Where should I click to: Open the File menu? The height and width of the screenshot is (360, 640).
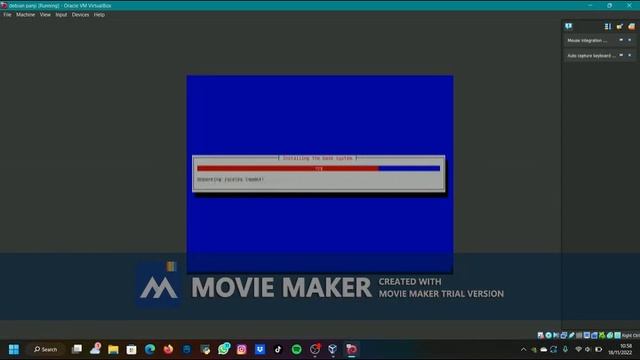(7, 15)
